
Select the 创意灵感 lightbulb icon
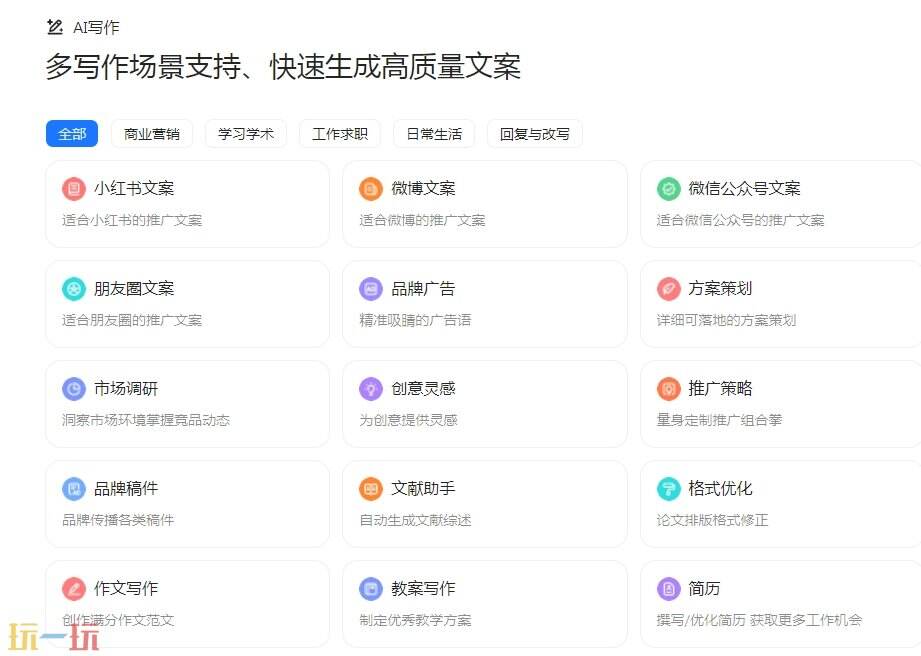pos(371,388)
